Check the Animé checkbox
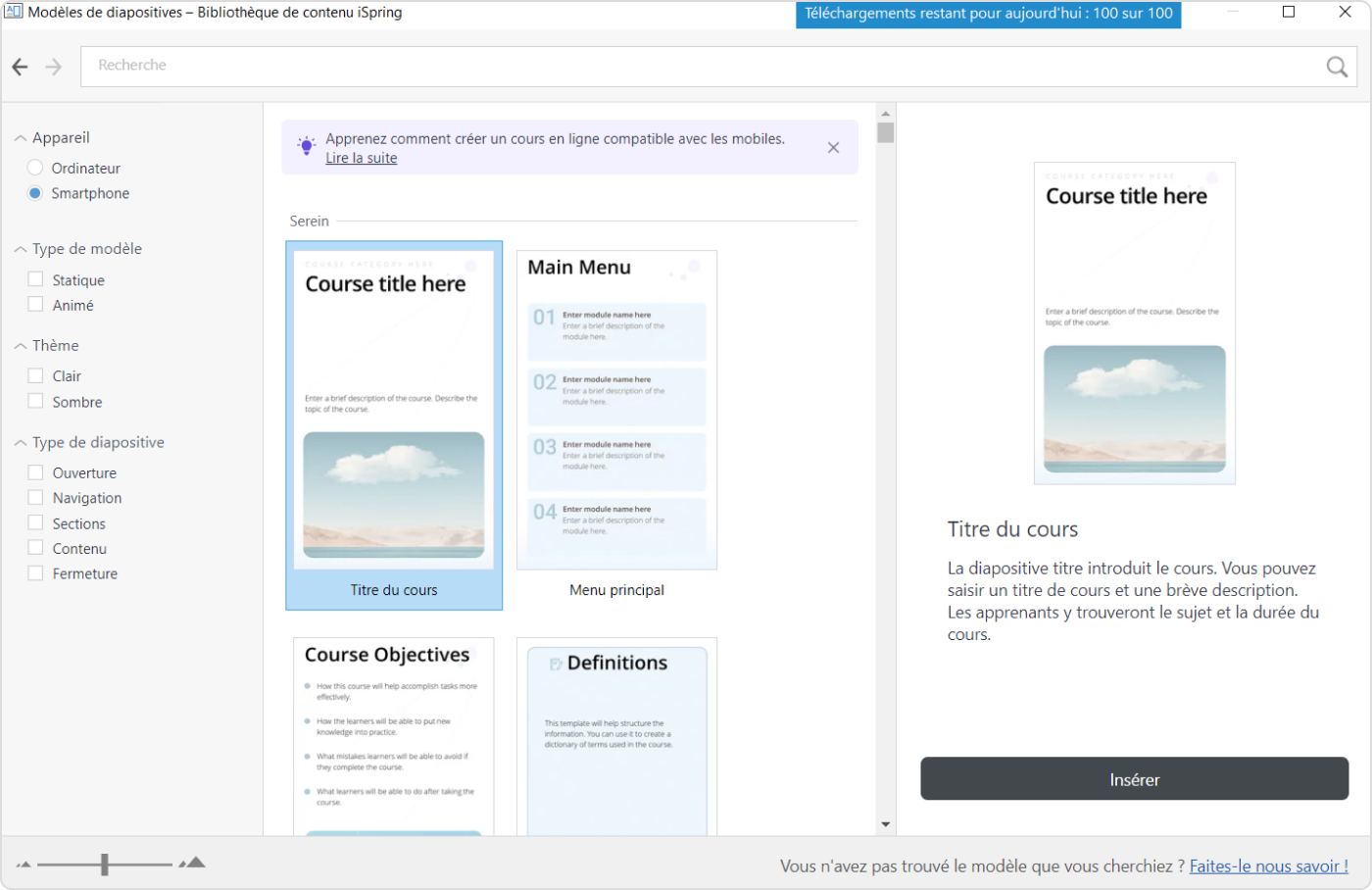Image resolution: width=1372 pixels, height=890 pixels. [x=35, y=305]
